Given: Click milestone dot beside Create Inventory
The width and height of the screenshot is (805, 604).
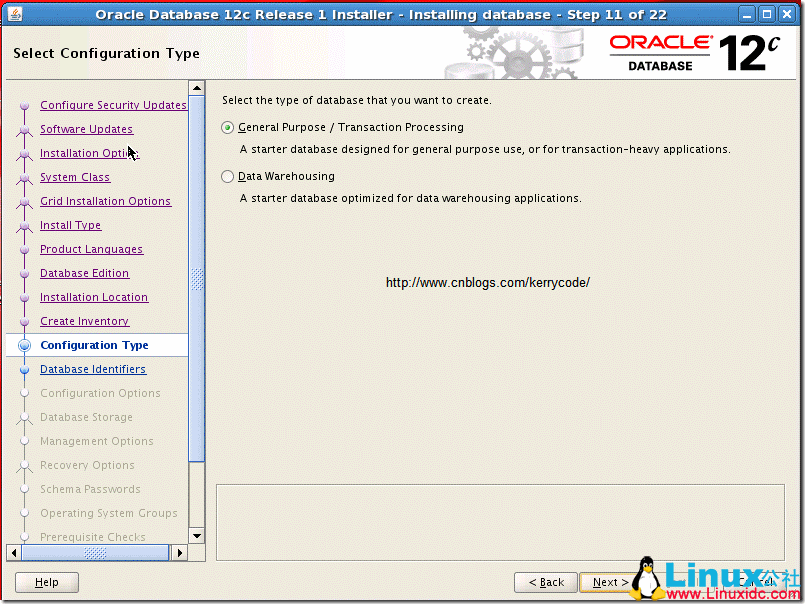Looking at the screenshot, I should [26, 321].
